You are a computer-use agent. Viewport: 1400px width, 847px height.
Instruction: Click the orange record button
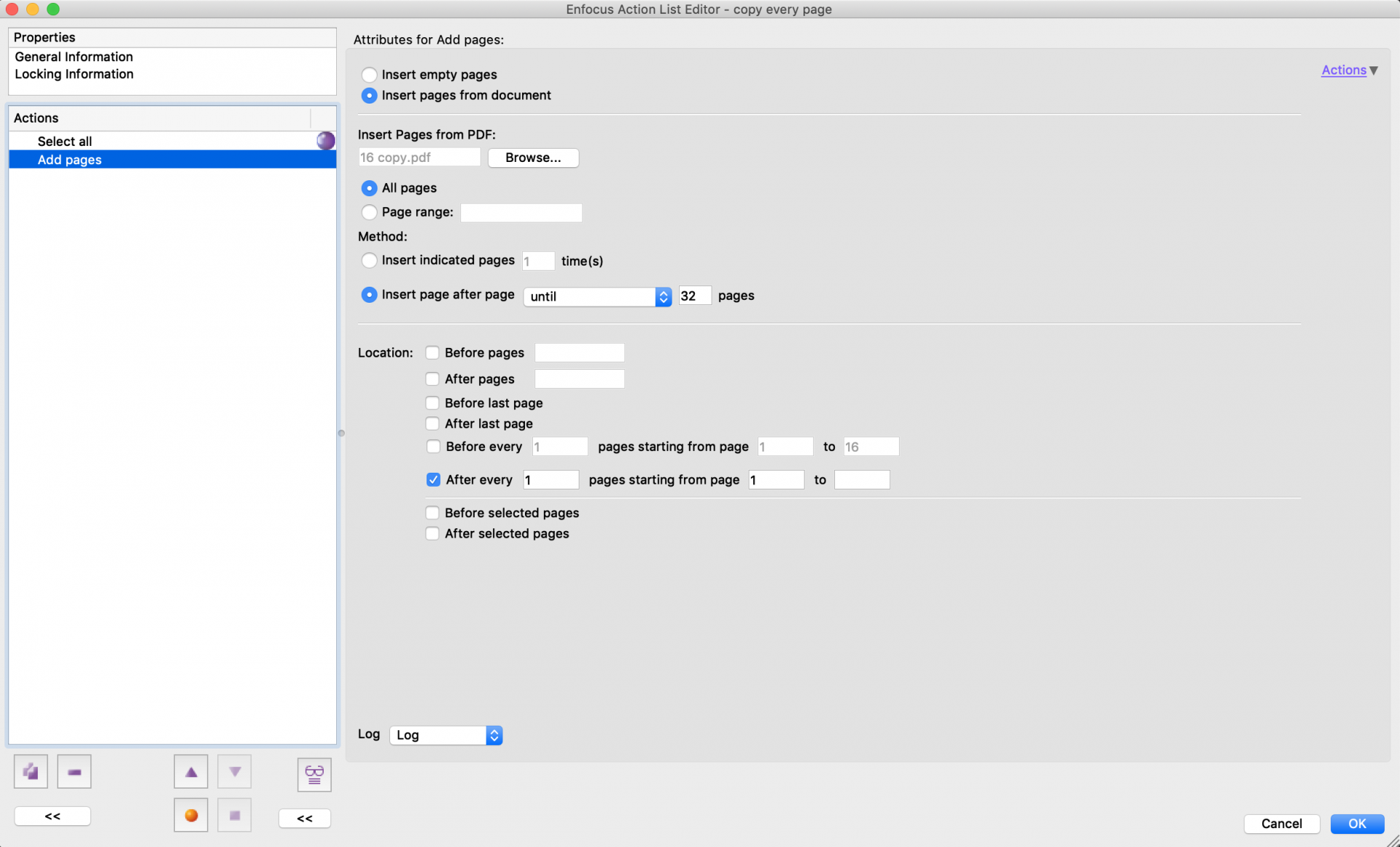tap(191, 816)
